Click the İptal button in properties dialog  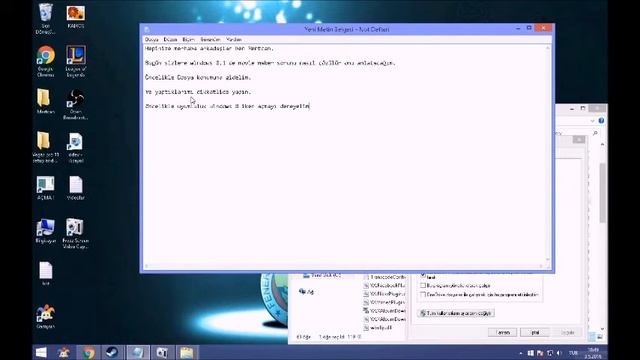point(535,332)
